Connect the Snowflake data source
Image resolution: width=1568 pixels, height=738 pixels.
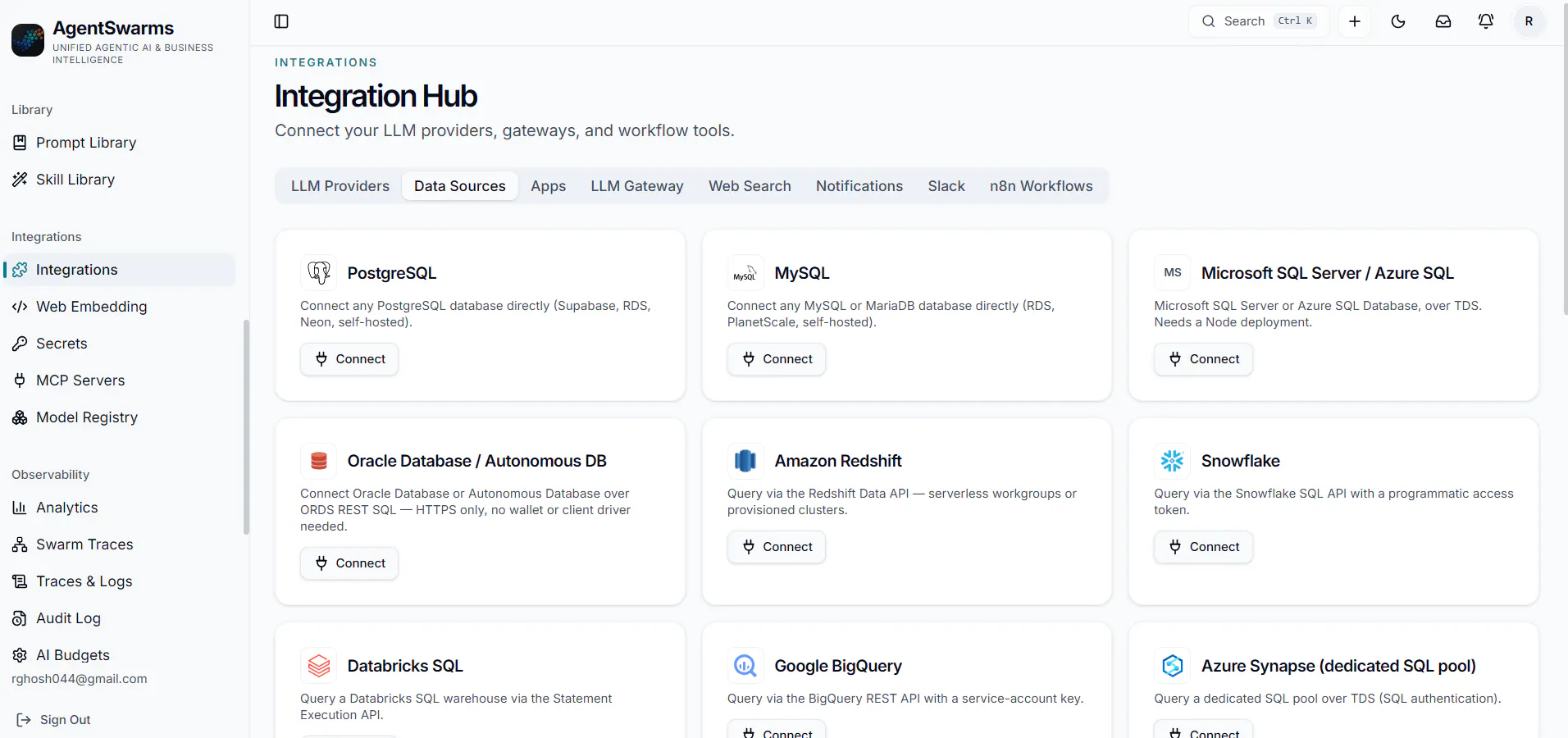click(x=1204, y=547)
